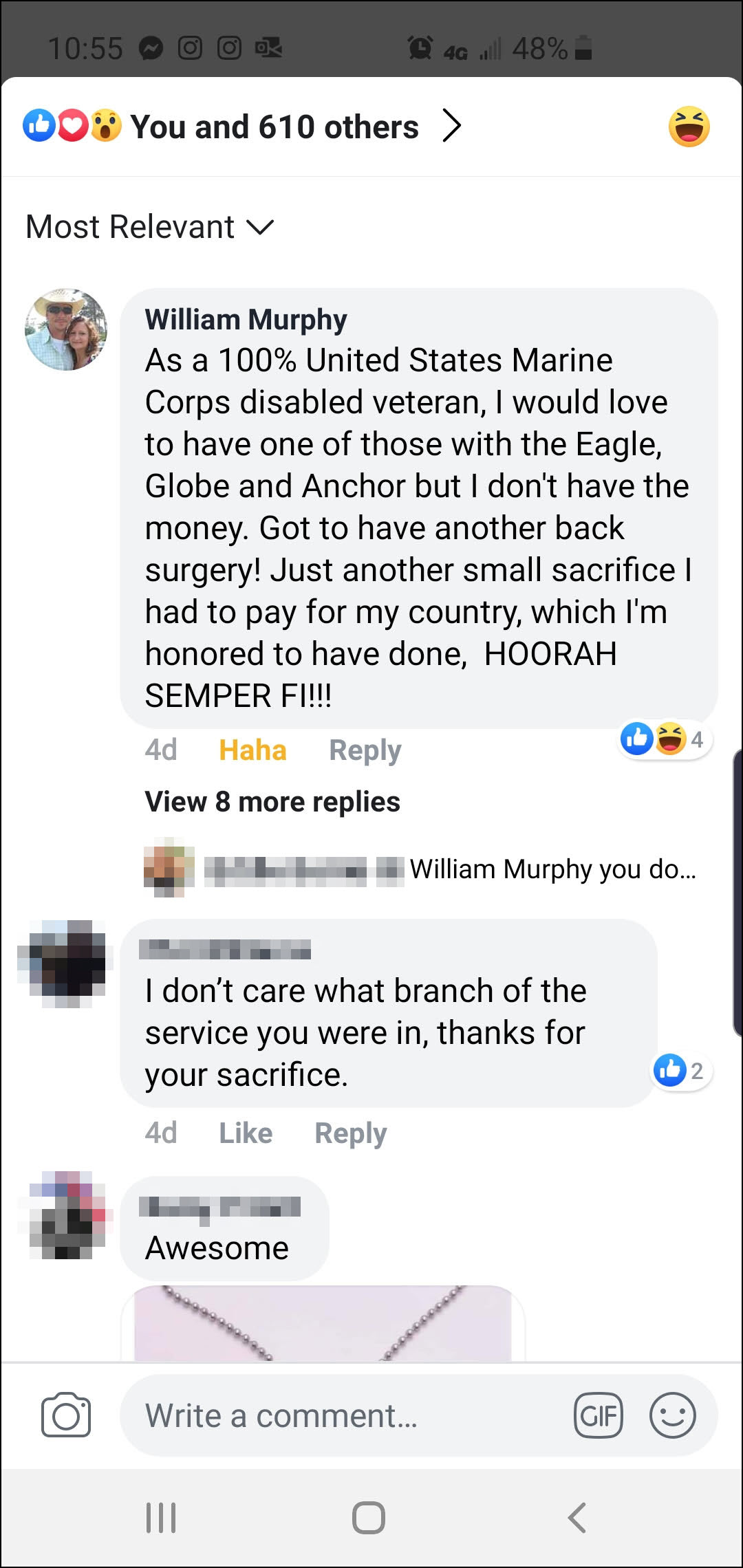Open the GIF picker in comment box
743x1568 pixels.
[598, 1415]
